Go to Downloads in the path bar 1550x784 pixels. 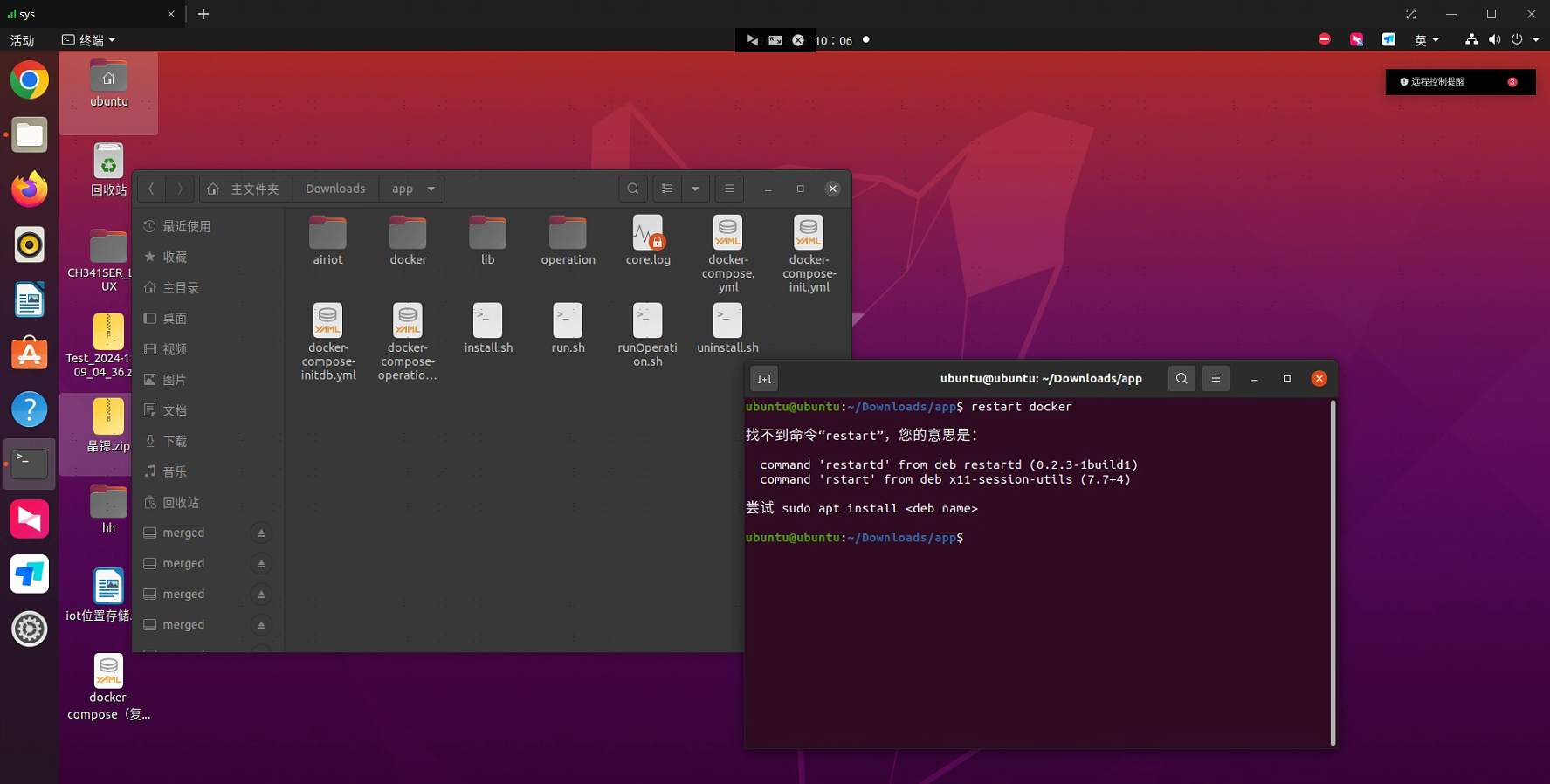pos(335,189)
